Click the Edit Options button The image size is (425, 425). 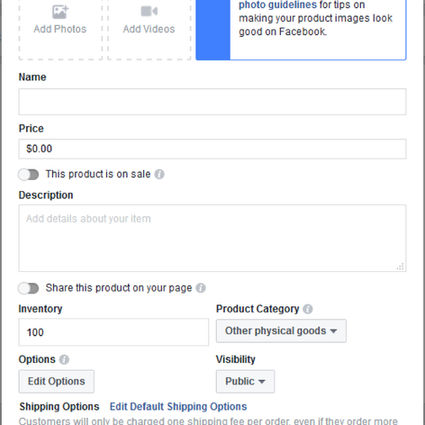point(56,381)
